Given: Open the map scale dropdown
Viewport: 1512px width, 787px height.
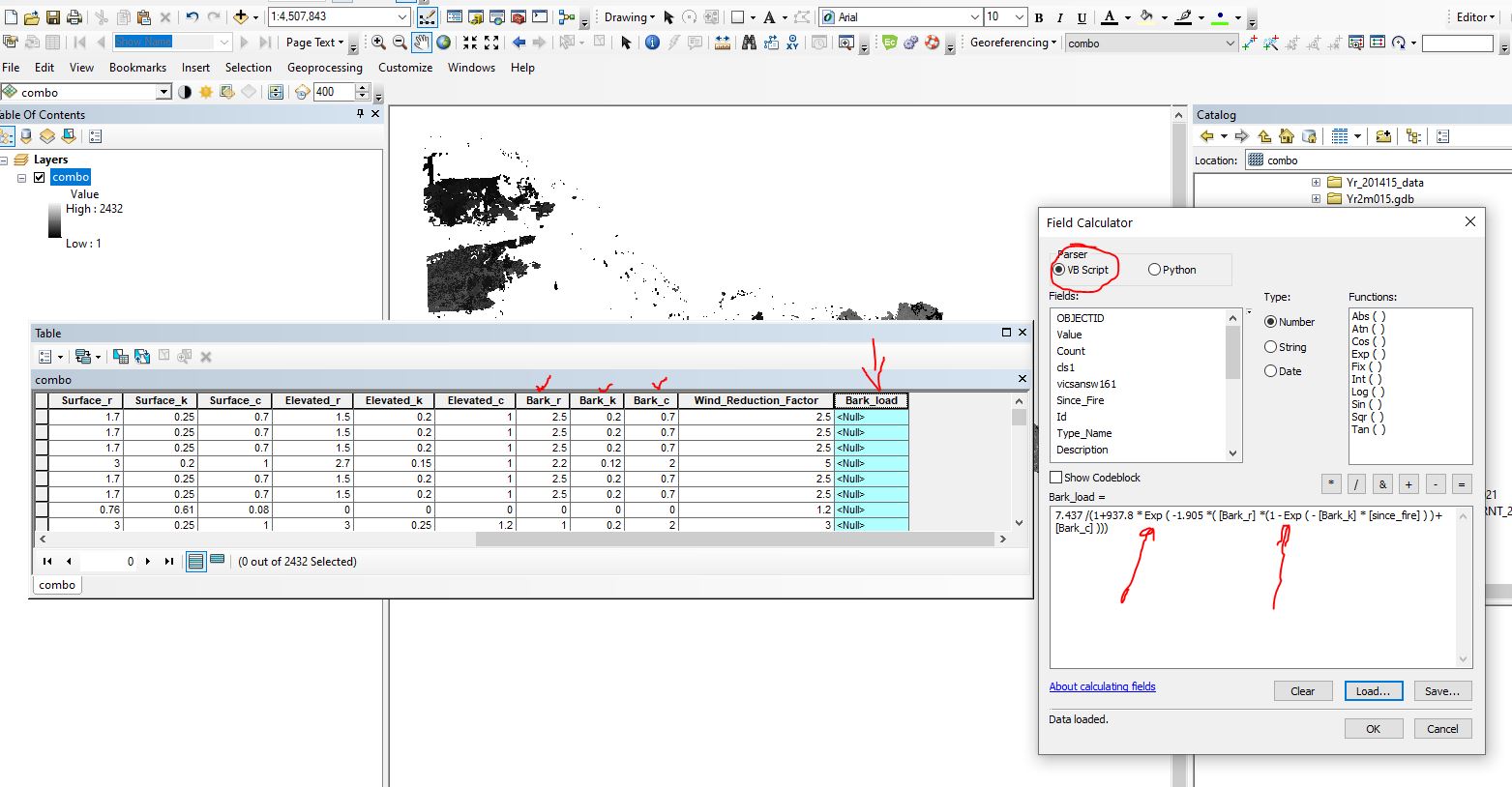Looking at the screenshot, I should (x=404, y=16).
